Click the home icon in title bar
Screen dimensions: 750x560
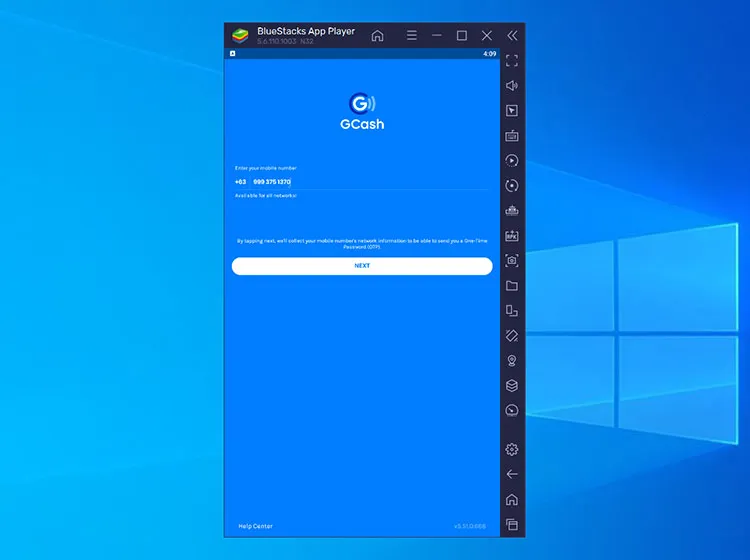(377, 35)
